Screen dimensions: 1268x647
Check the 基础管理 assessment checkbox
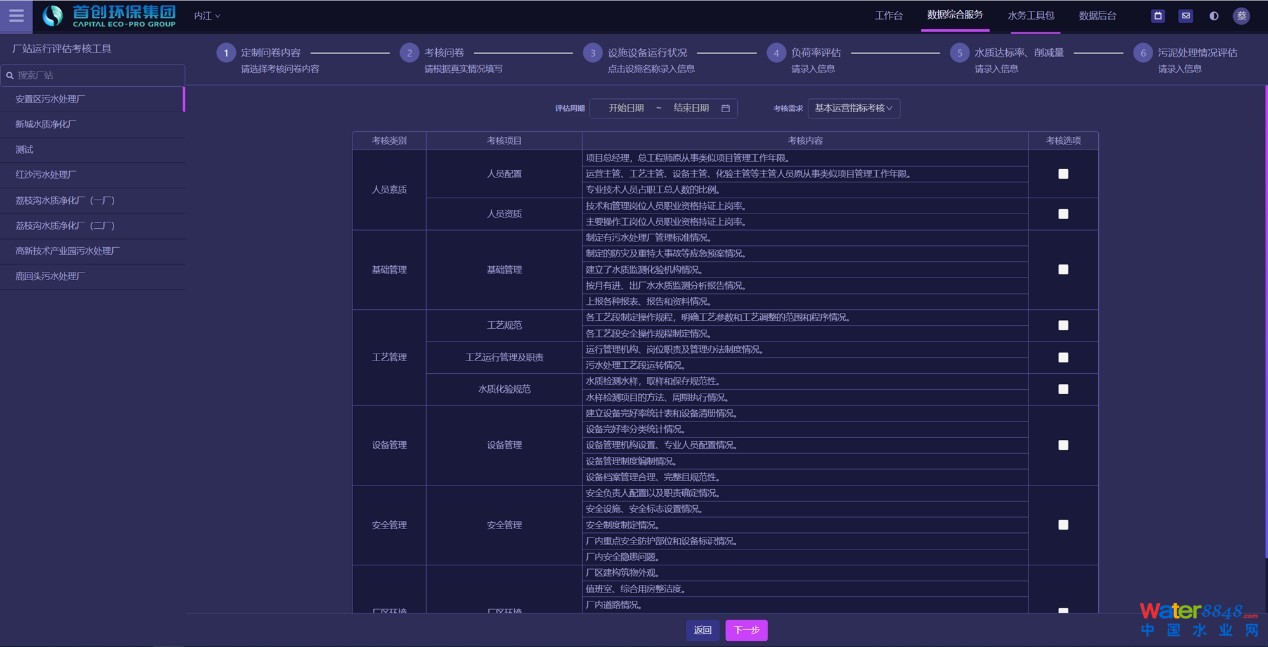click(x=1063, y=270)
